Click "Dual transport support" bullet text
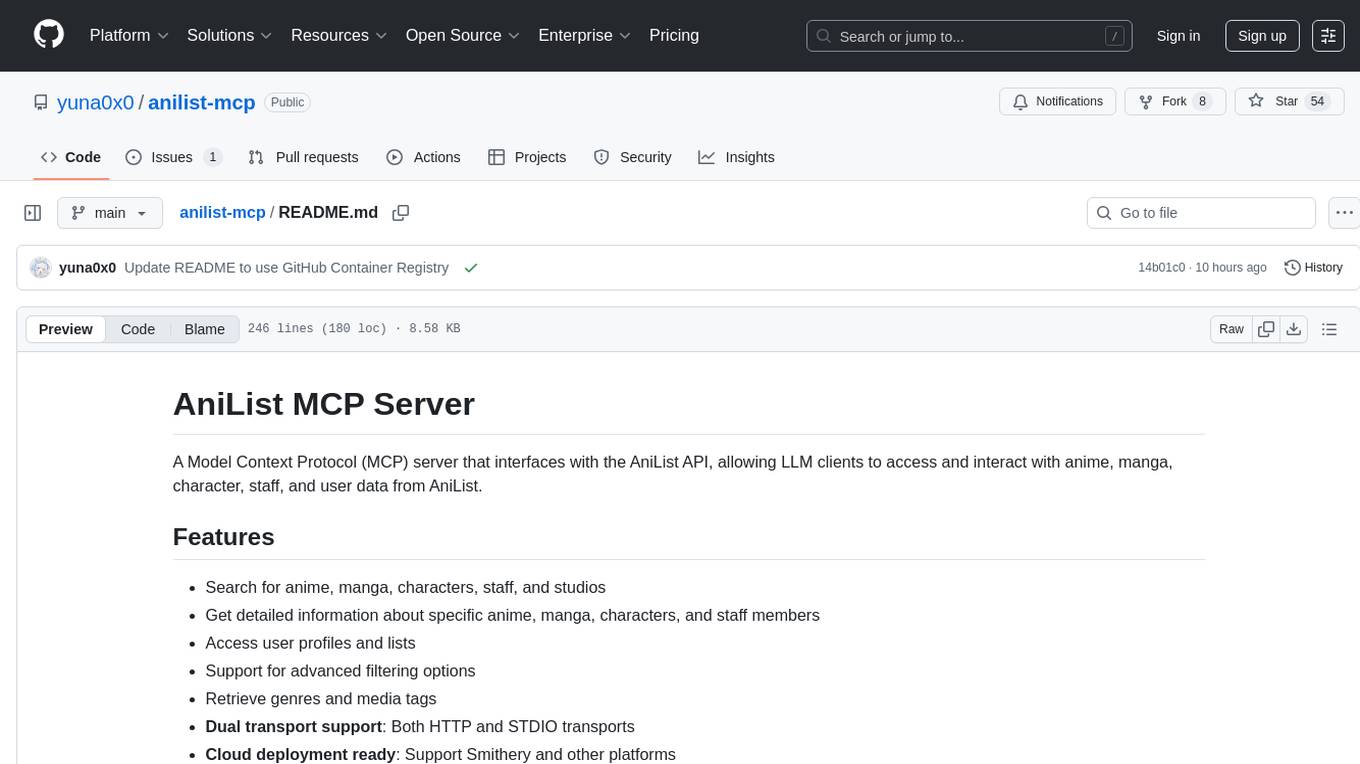 click(x=294, y=727)
